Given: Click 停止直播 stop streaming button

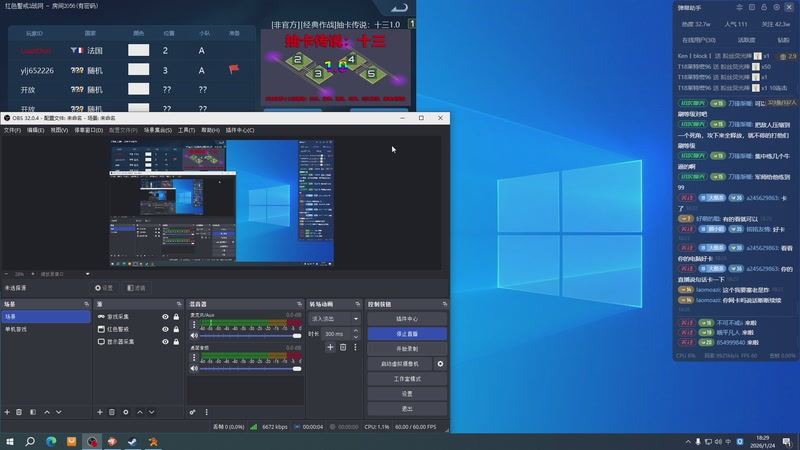Looking at the screenshot, I should pos(407,334).
